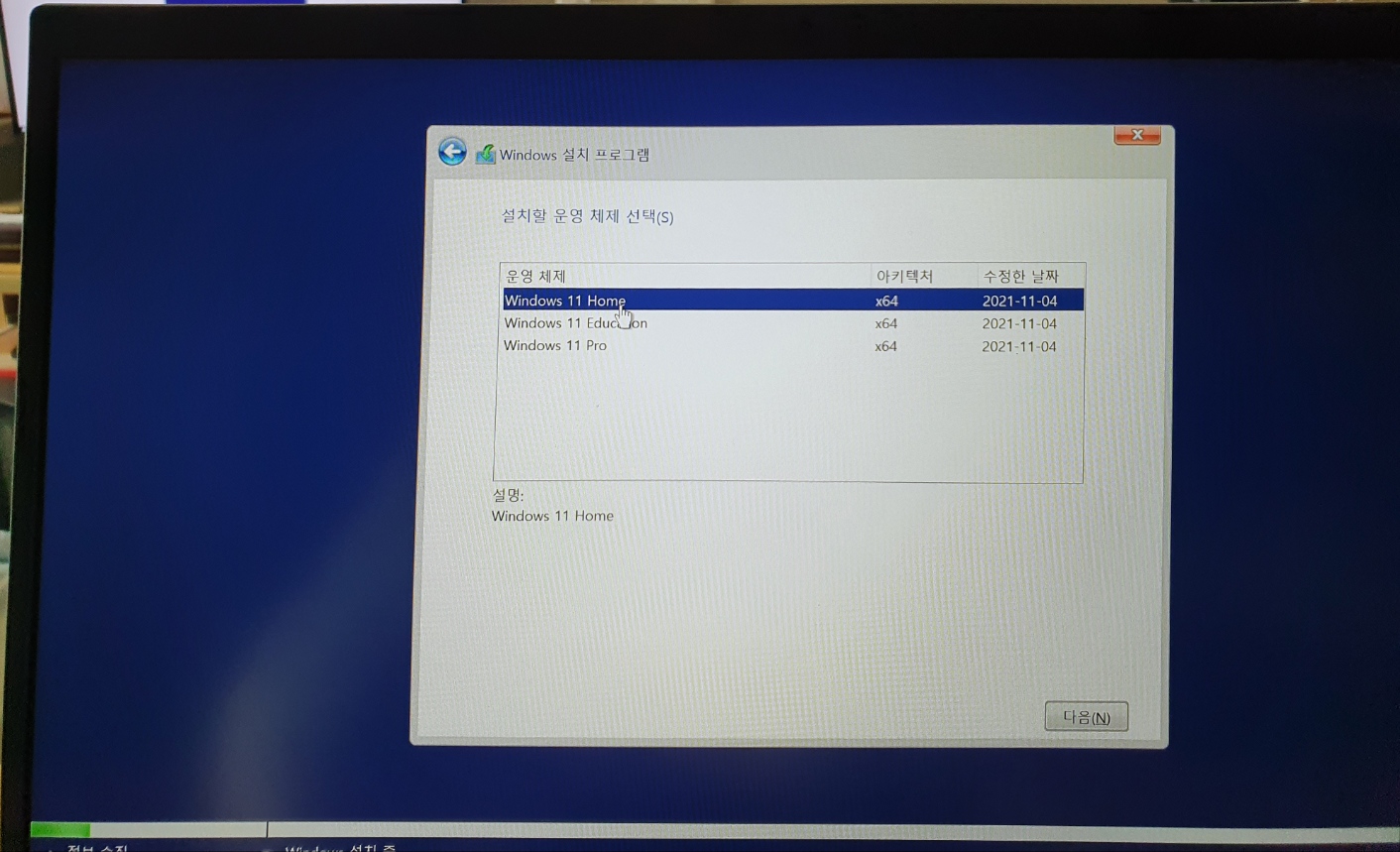Image resolution: width=1400 pixels, height=852 pixels.
Task: Click the green setup progress bar
Action: pyautogui.click(x=60, y=829)
